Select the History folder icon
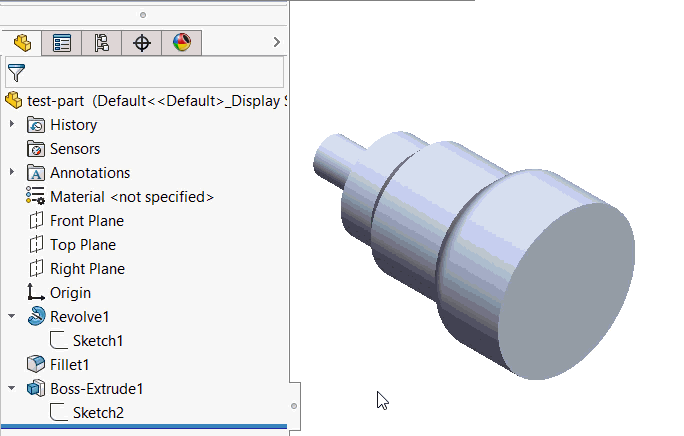The height and width of the screenshot is (436, 684). (36, 125)
